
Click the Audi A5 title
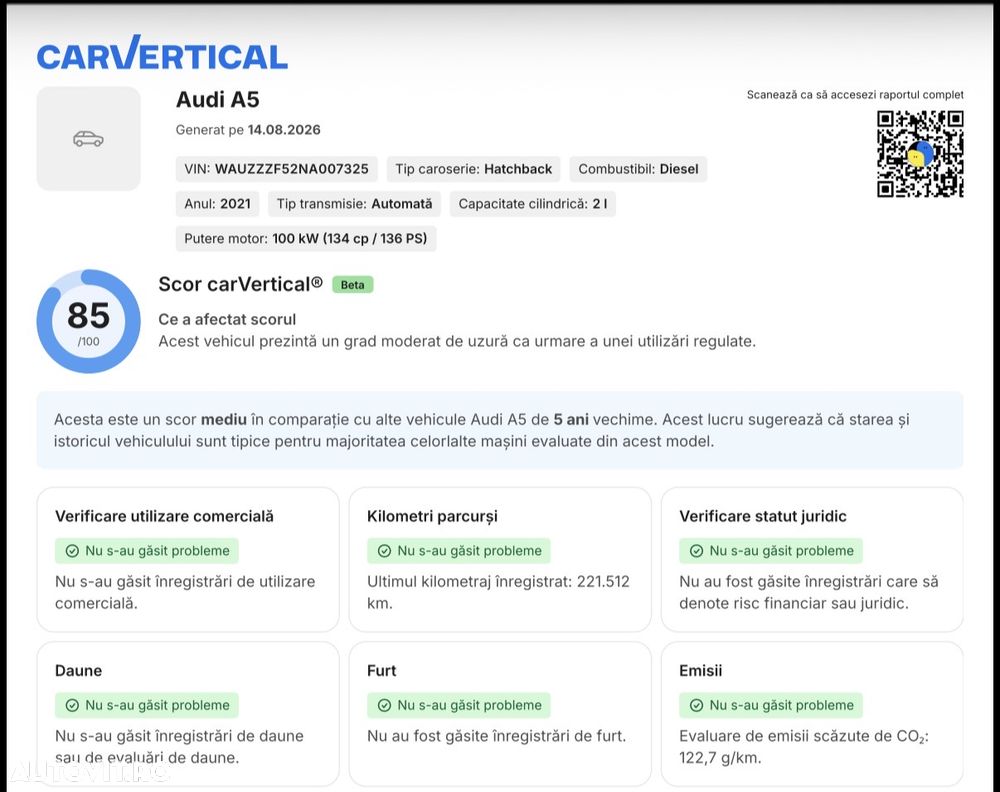click(217, 99)
